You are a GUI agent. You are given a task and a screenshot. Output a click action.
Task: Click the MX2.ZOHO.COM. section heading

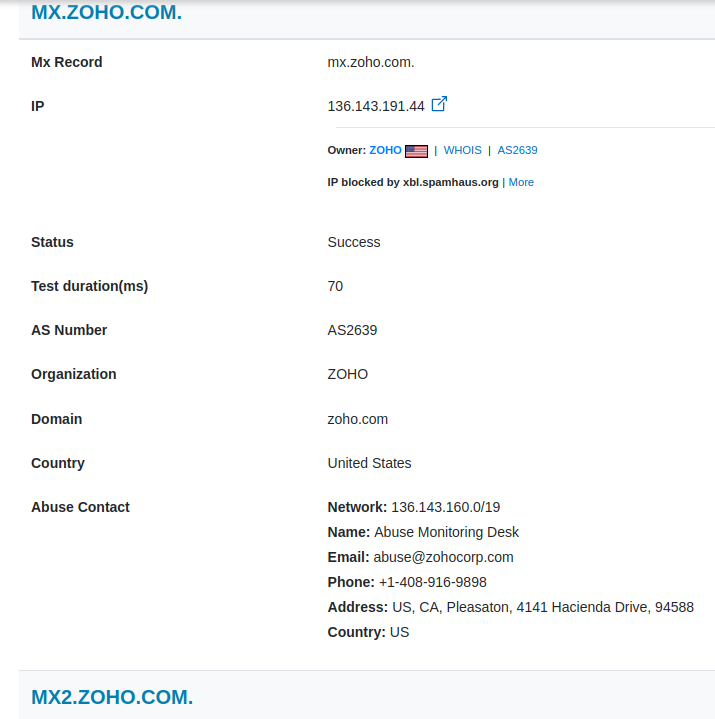tap(112, 697)
